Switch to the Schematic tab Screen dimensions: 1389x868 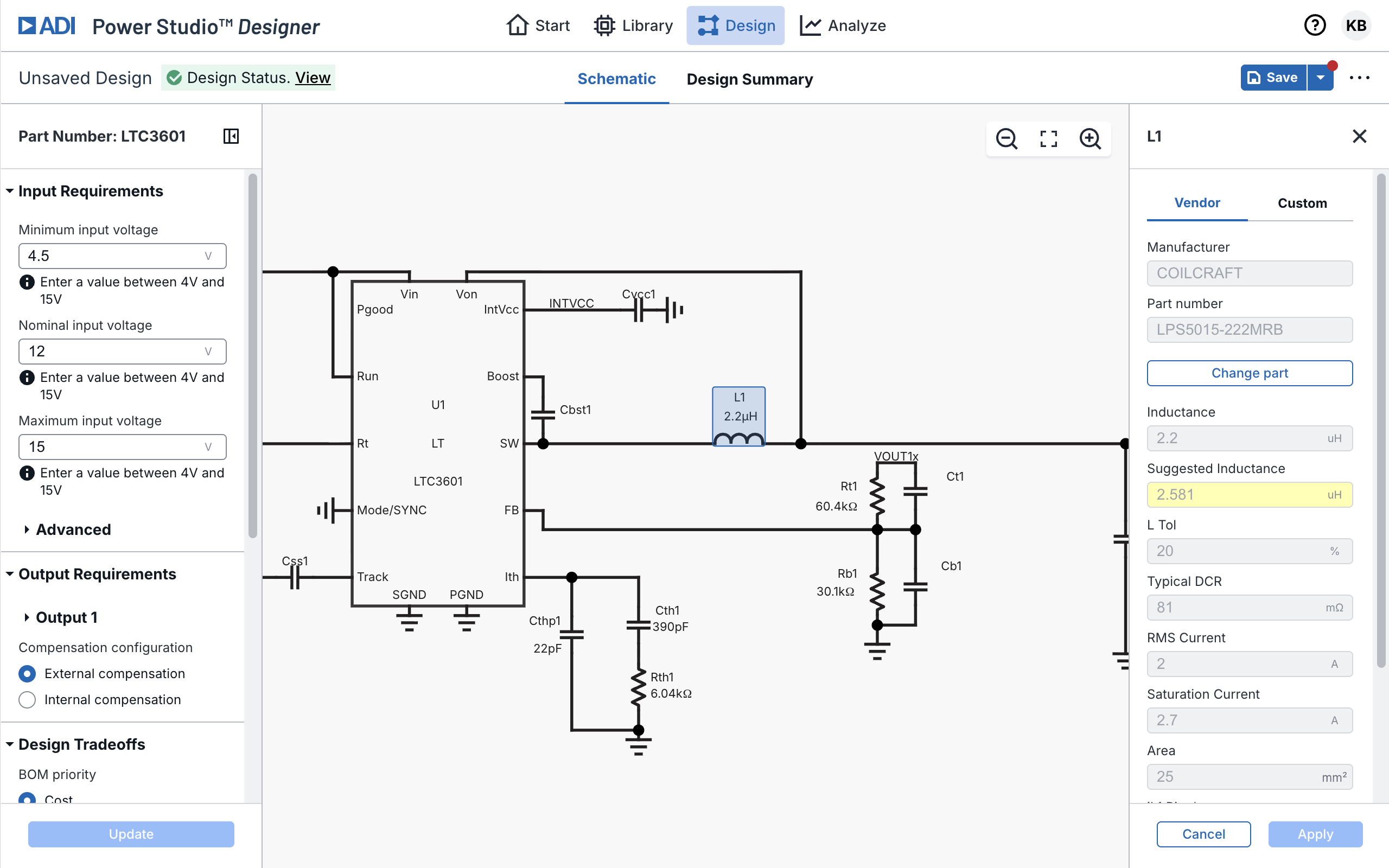click(616, 79)
